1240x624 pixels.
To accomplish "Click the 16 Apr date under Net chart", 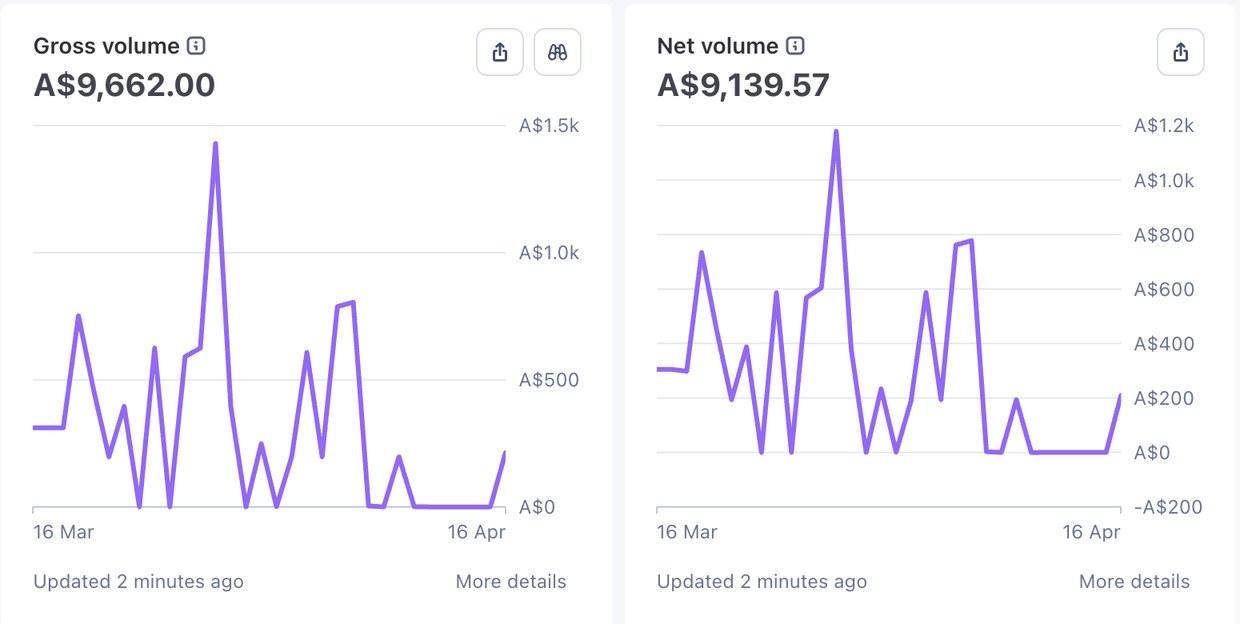I will pos(1091,532).
